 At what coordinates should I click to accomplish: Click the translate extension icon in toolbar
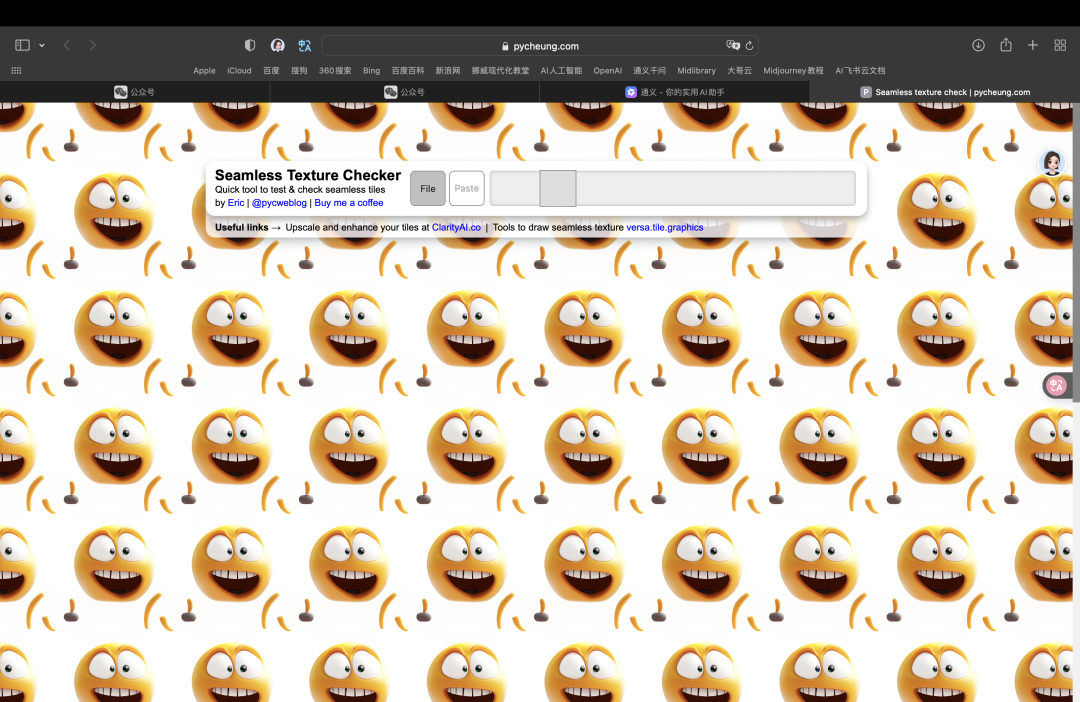click(x=305, y=45)
